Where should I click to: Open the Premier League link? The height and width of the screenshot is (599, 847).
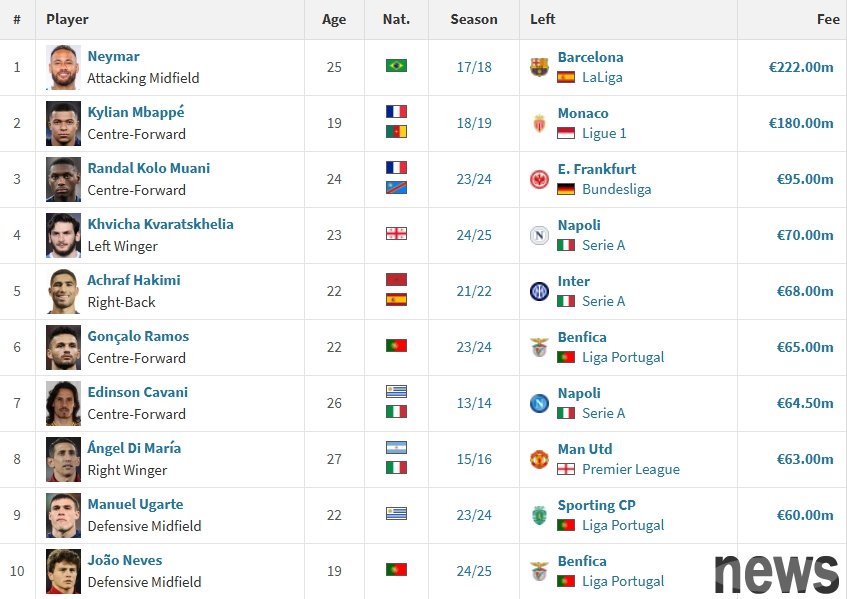tap(630, 469)
